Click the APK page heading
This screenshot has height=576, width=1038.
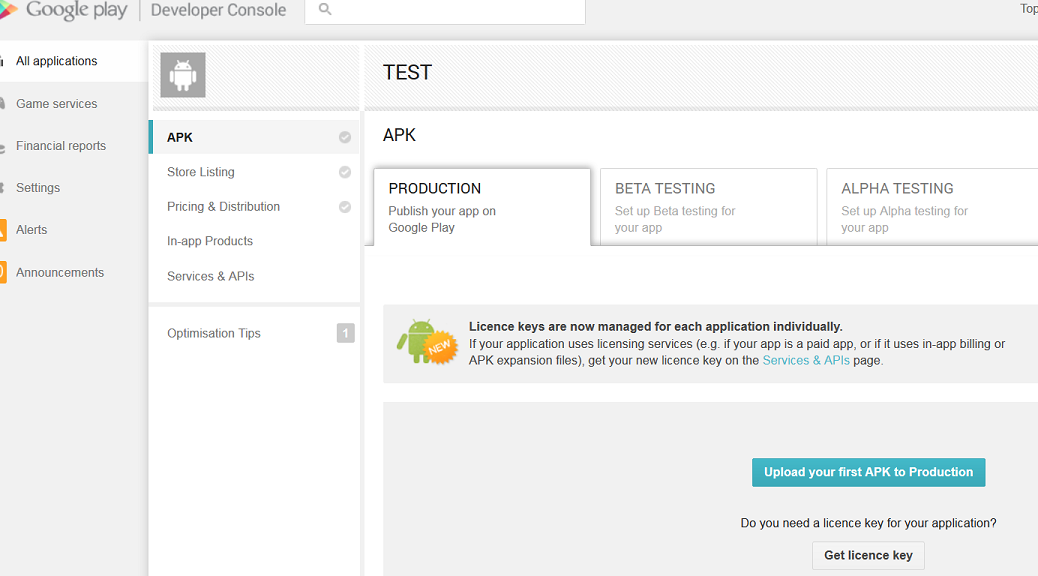tap(399, 135)
